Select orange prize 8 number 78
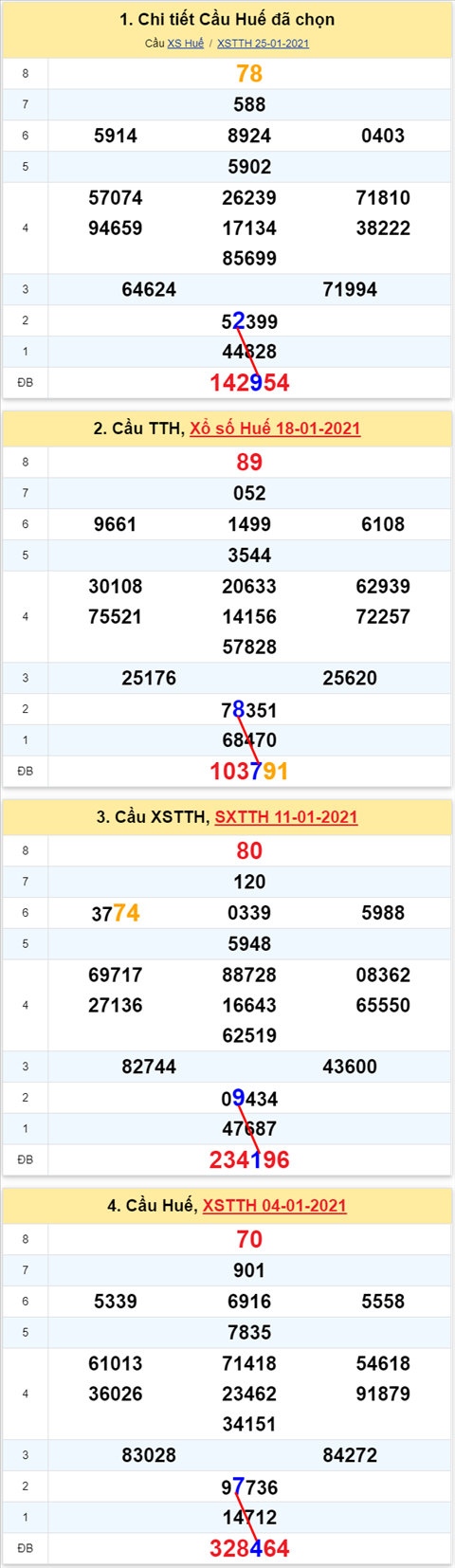Screen dimensions: 455x1568 point(249,74)
